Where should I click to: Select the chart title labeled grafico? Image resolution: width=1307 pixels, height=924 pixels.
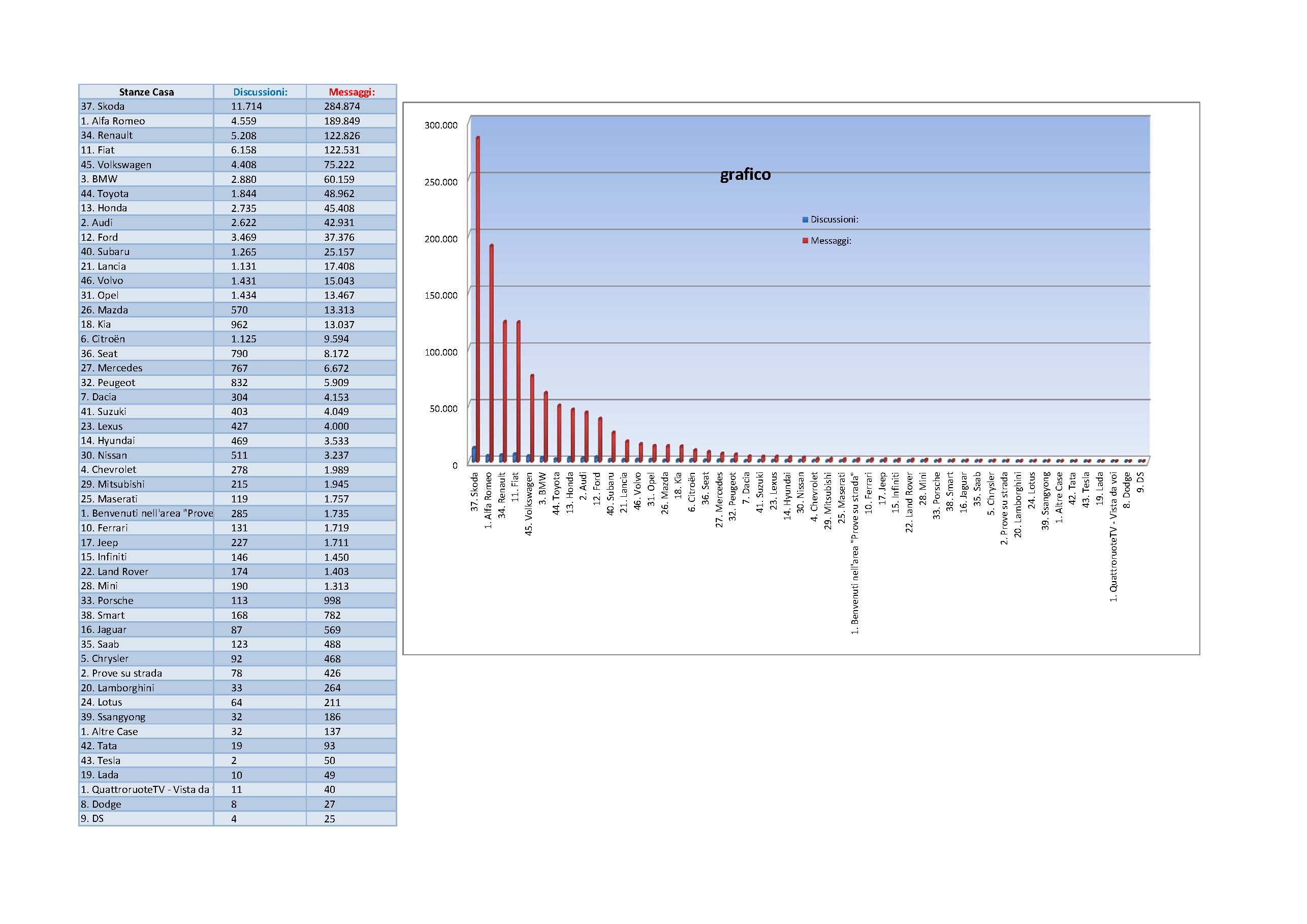pos(745,176)
